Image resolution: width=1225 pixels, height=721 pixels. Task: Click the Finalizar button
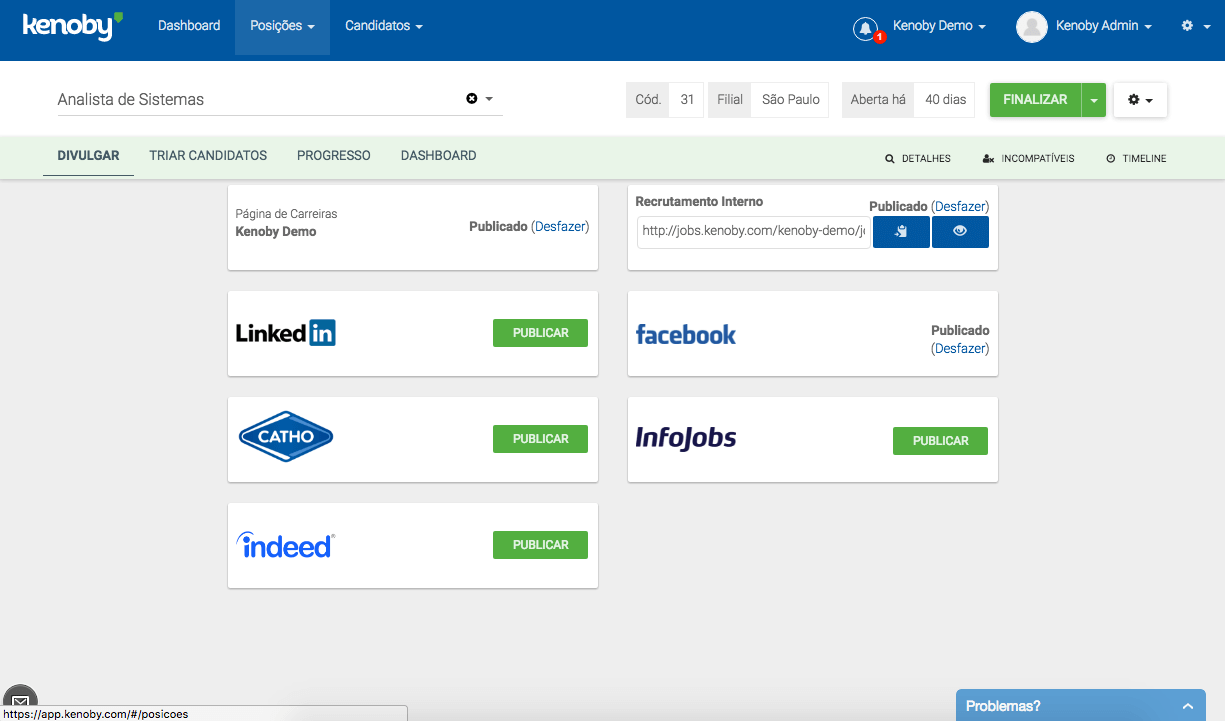pos(1035,100)
